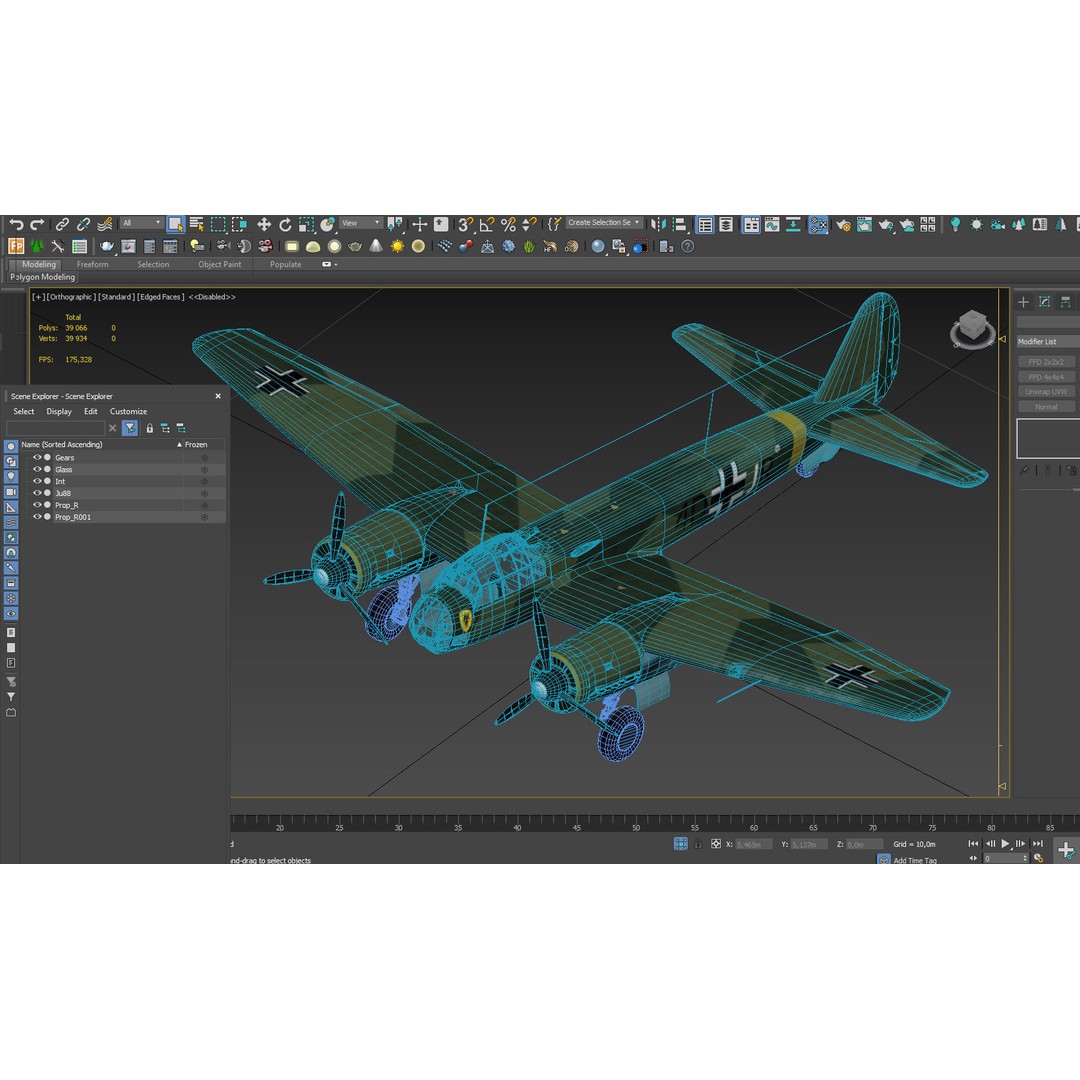This screenshot has height=1080, width=1080.
Task: Click the FFD 2x2x2 modifier button
Action: pos(1046,362)
